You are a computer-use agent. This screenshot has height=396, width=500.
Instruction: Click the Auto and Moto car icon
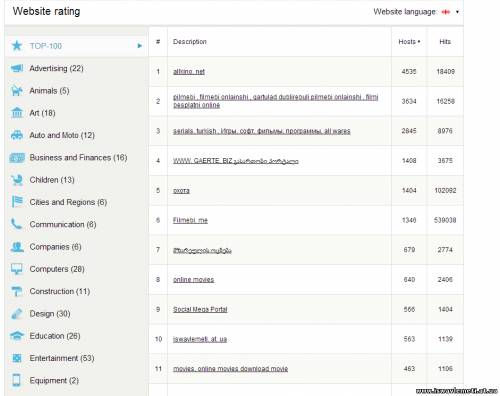click(17, 135)
